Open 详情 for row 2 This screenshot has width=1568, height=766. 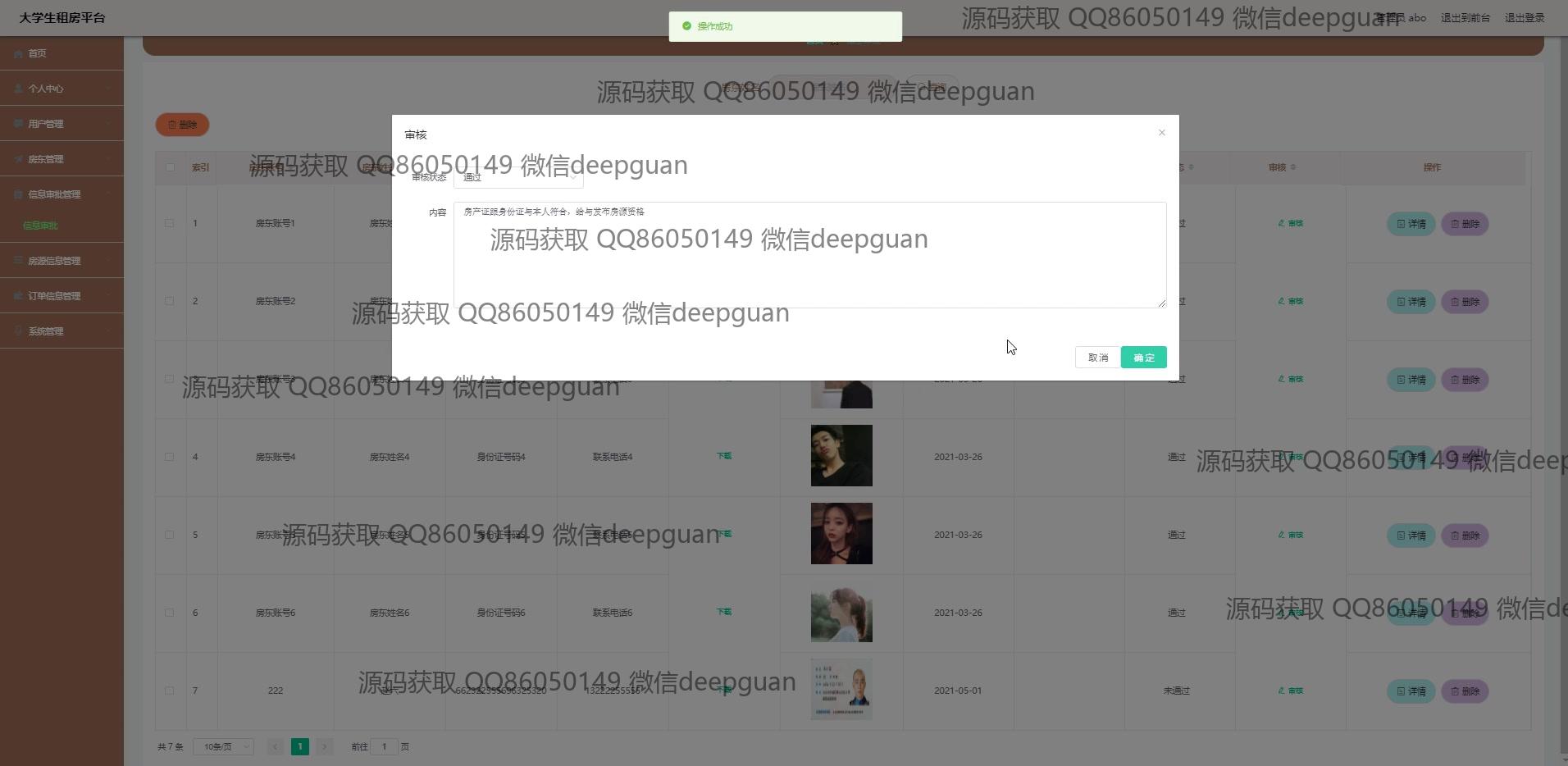(1411, 302)
